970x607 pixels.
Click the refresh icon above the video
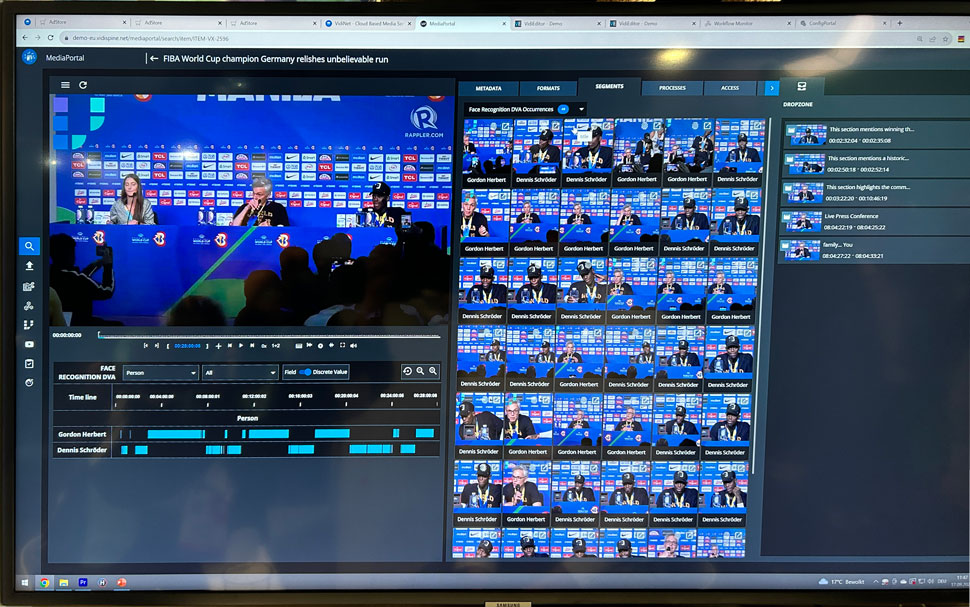[x=83, y=85]
